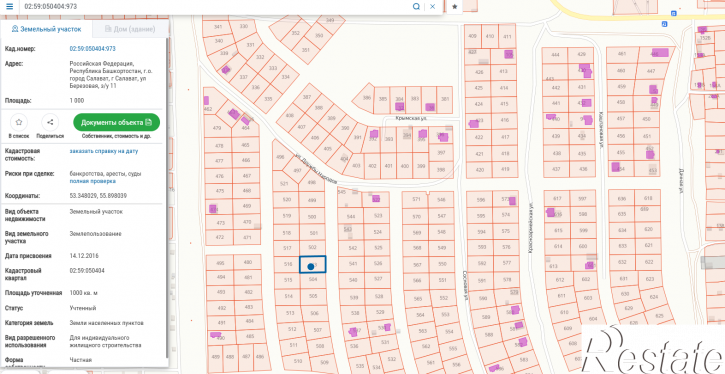
Task: Select parcel 489 on the map
Action: coord(215,356)
